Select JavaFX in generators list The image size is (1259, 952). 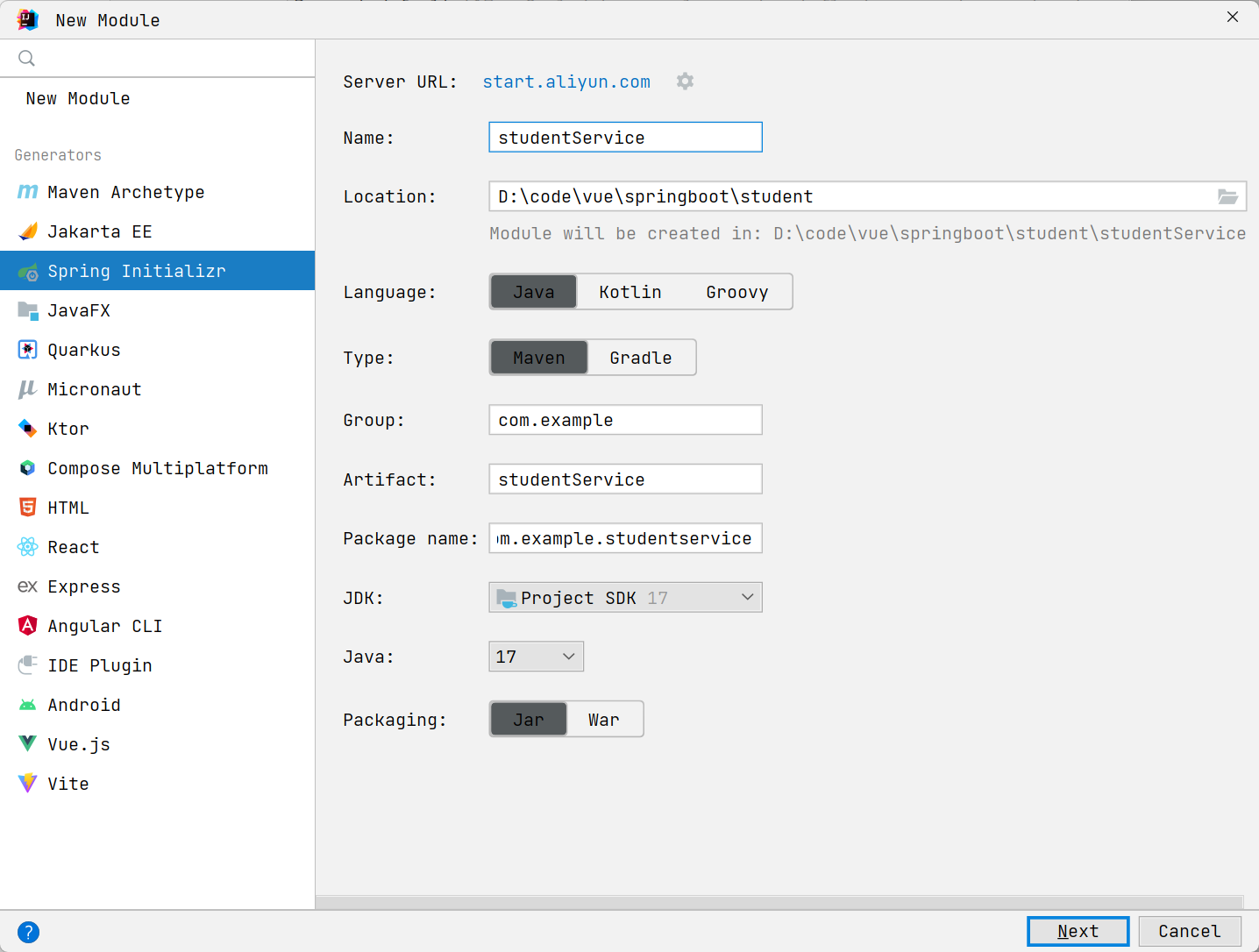[x=158, y=310]
